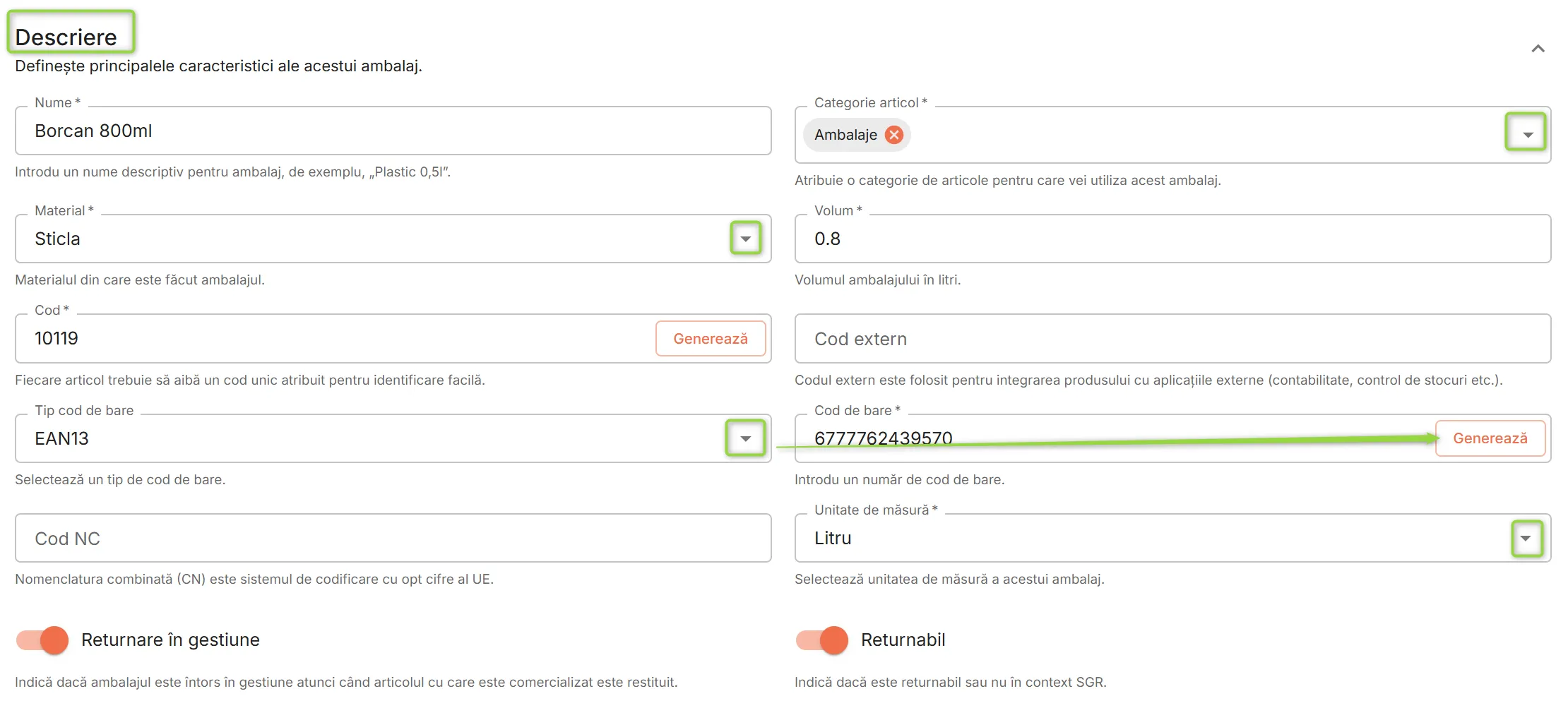The width and height of the screenshot is (1568, 708).
Task: Select the Descriere section heading
Action: point(66,37)
